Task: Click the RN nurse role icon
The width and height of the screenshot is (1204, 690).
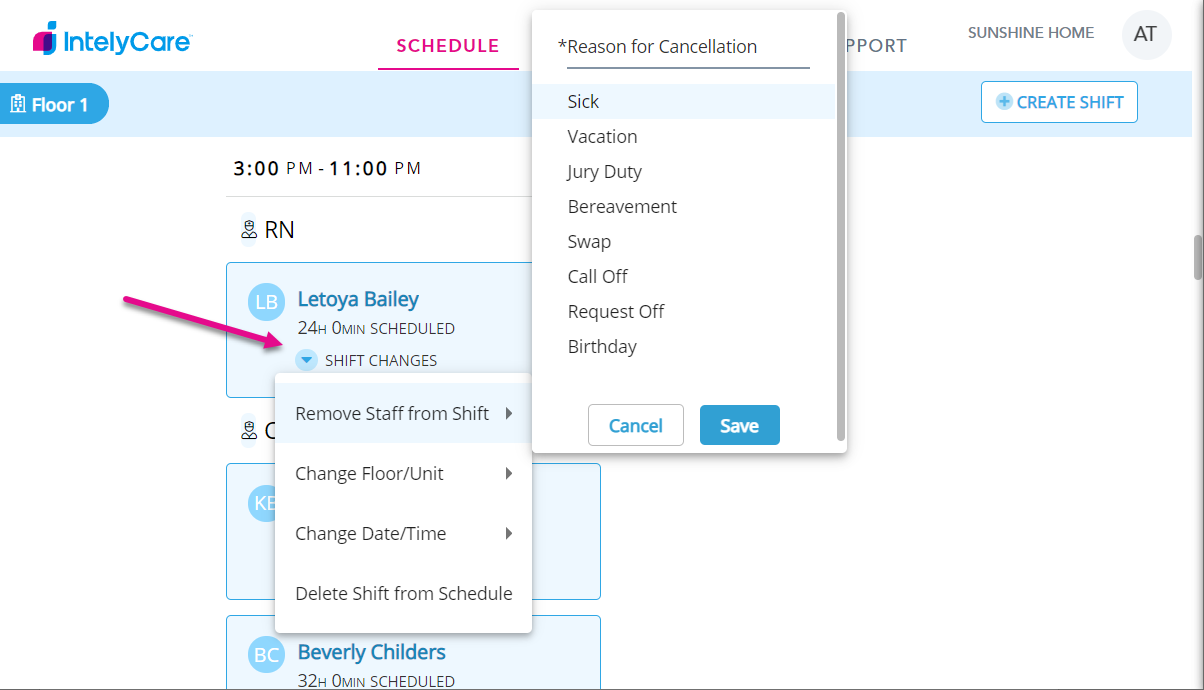Action: coord(249,230)
